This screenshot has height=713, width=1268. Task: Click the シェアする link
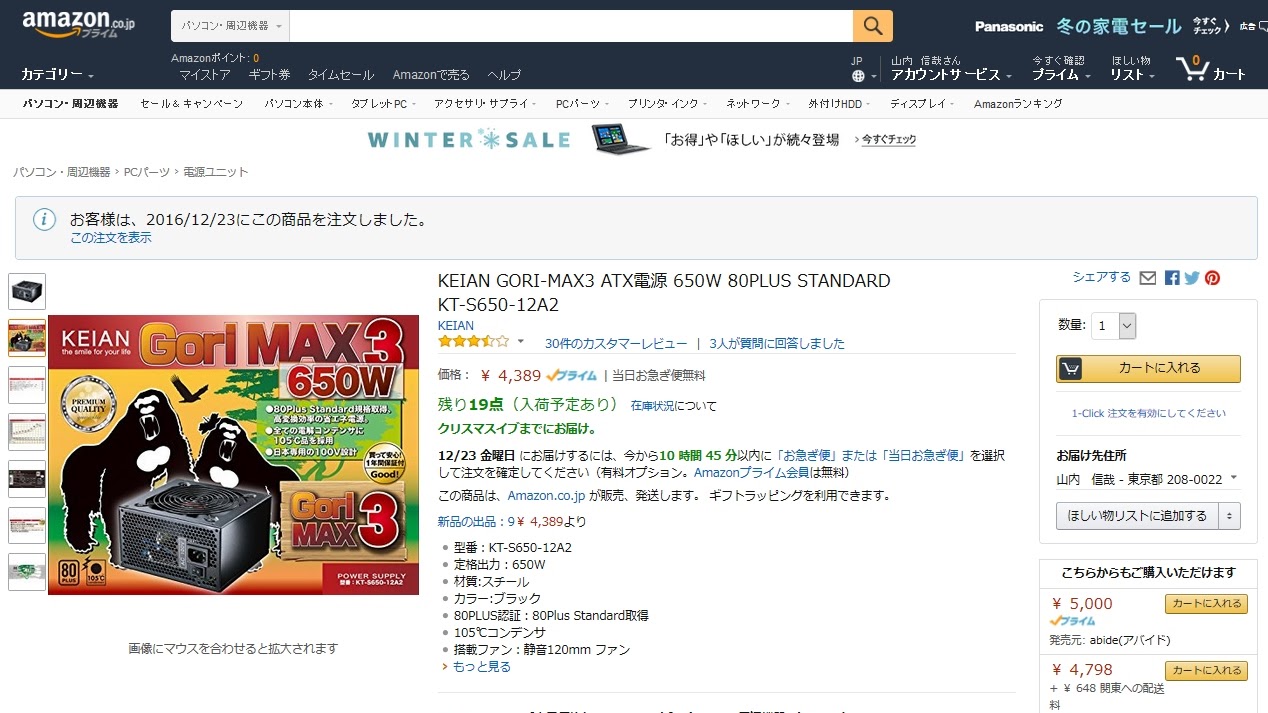pyautogui.click(x=1101, y=277)
